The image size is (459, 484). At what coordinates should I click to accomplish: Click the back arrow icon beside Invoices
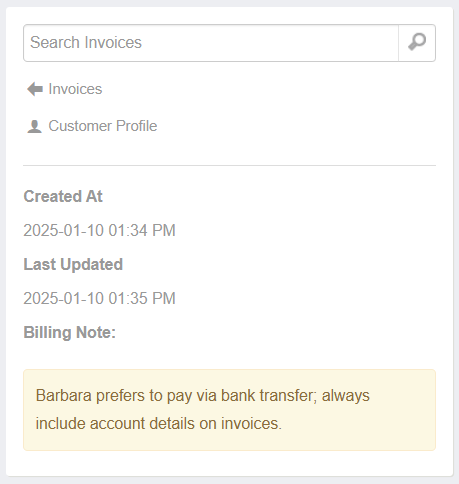(35, 89)
